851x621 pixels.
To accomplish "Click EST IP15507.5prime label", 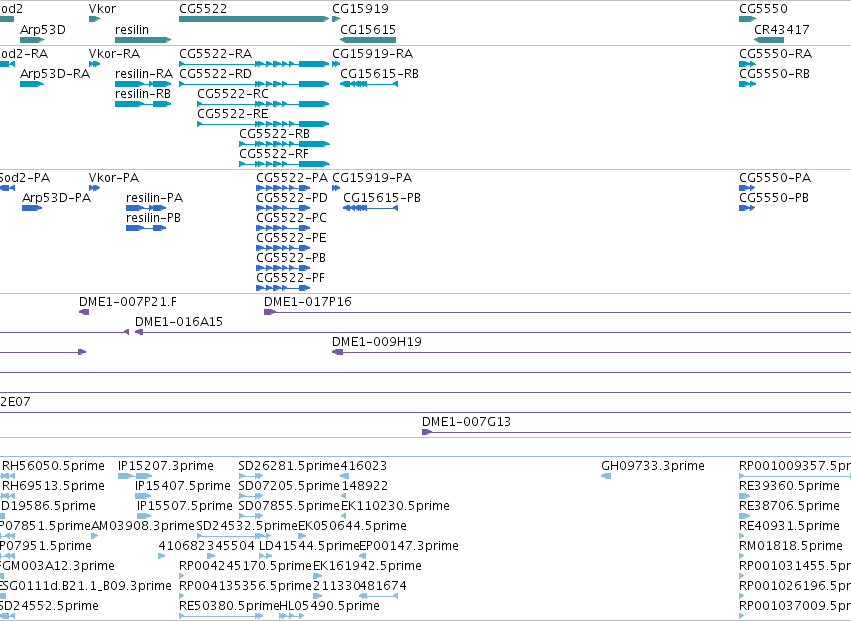I will point(185,505).
